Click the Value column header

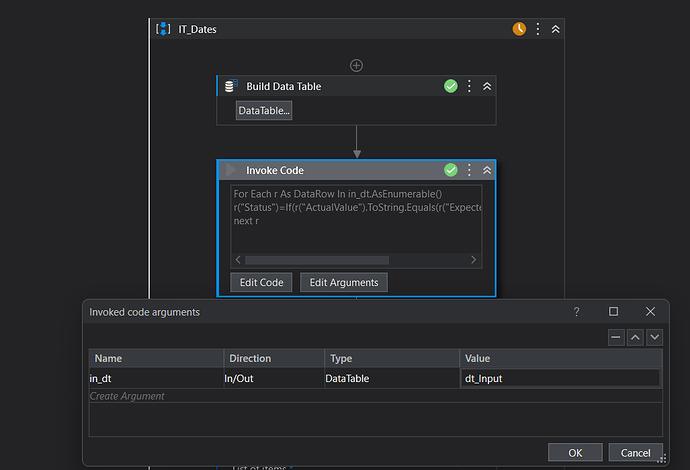[561, 358]
